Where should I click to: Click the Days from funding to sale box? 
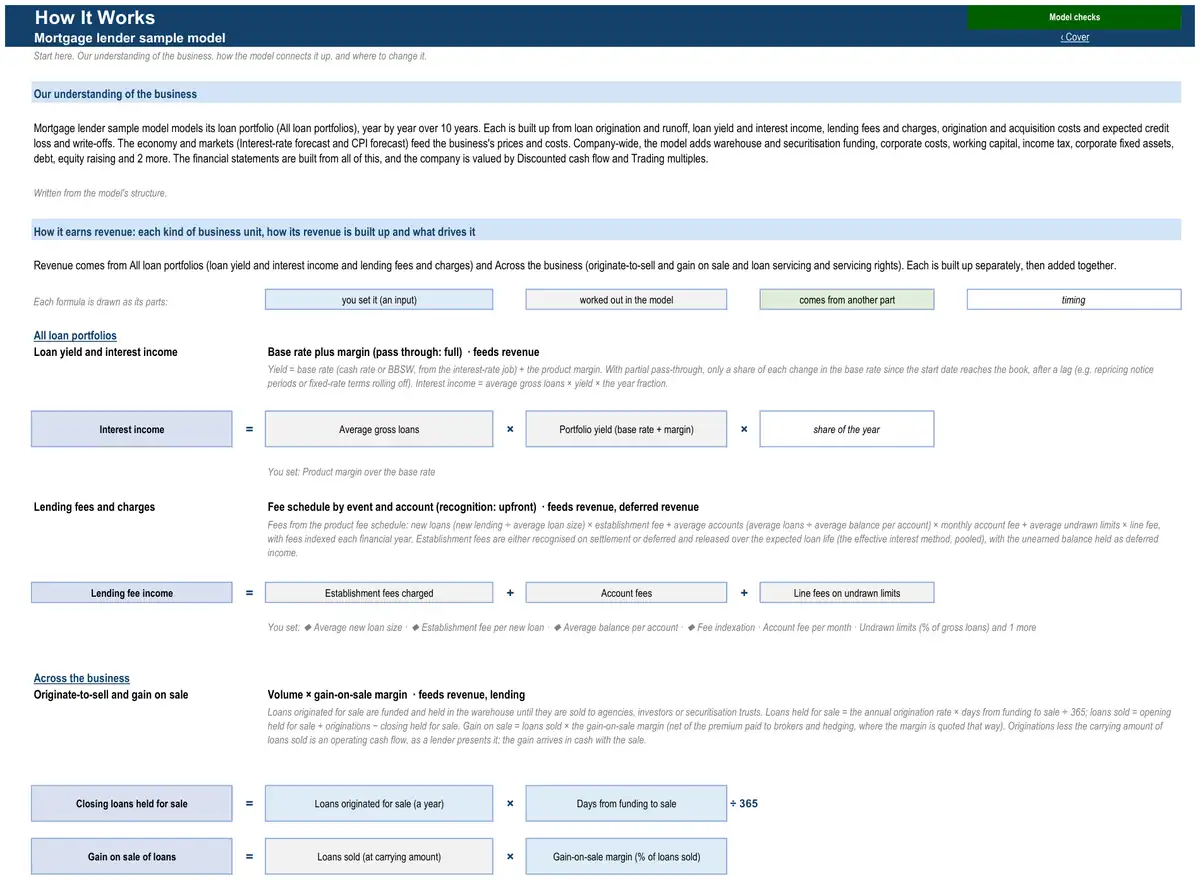click(x=626, y=803)
